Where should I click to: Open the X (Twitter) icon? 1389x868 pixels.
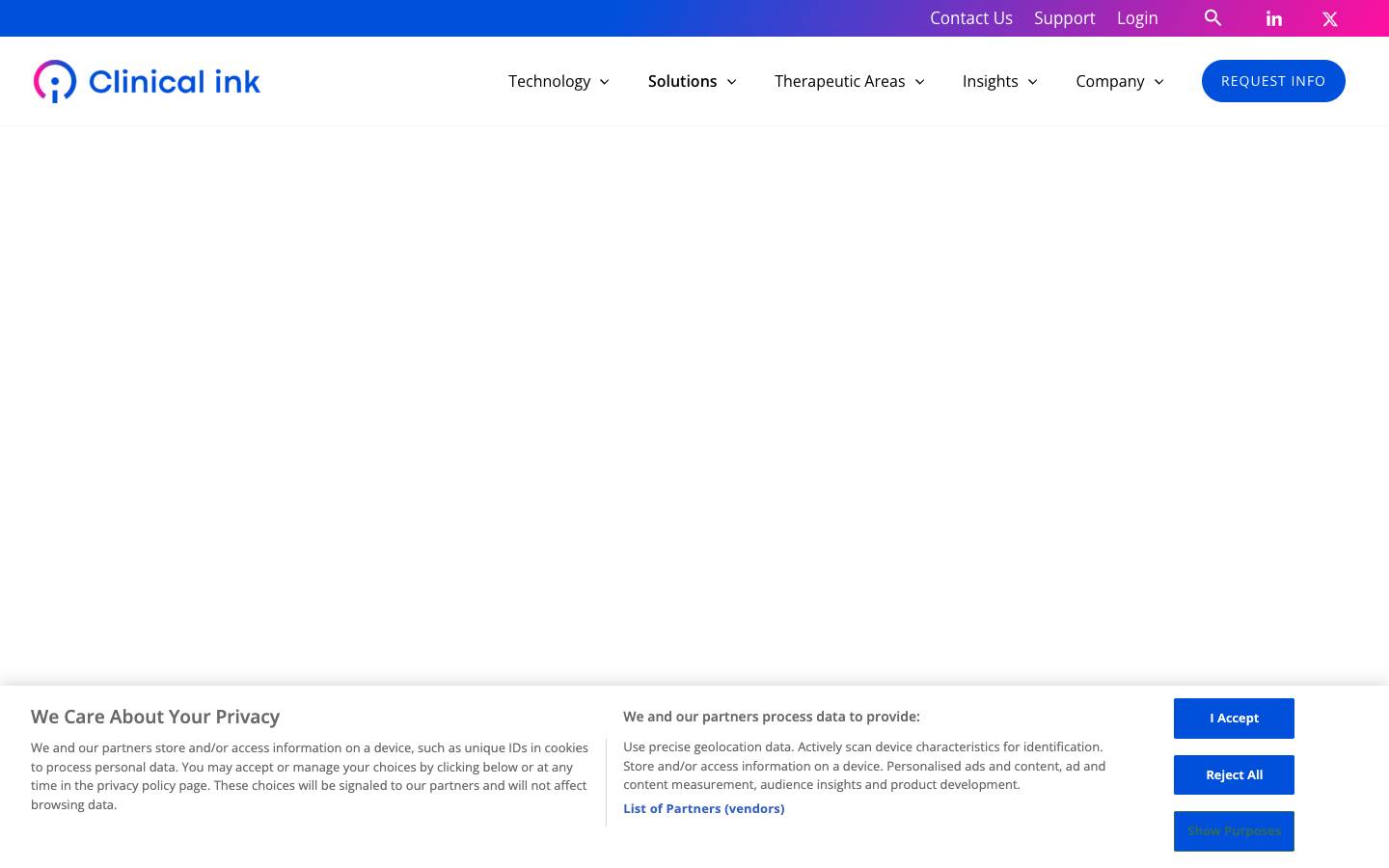[x=1330, y=18]
